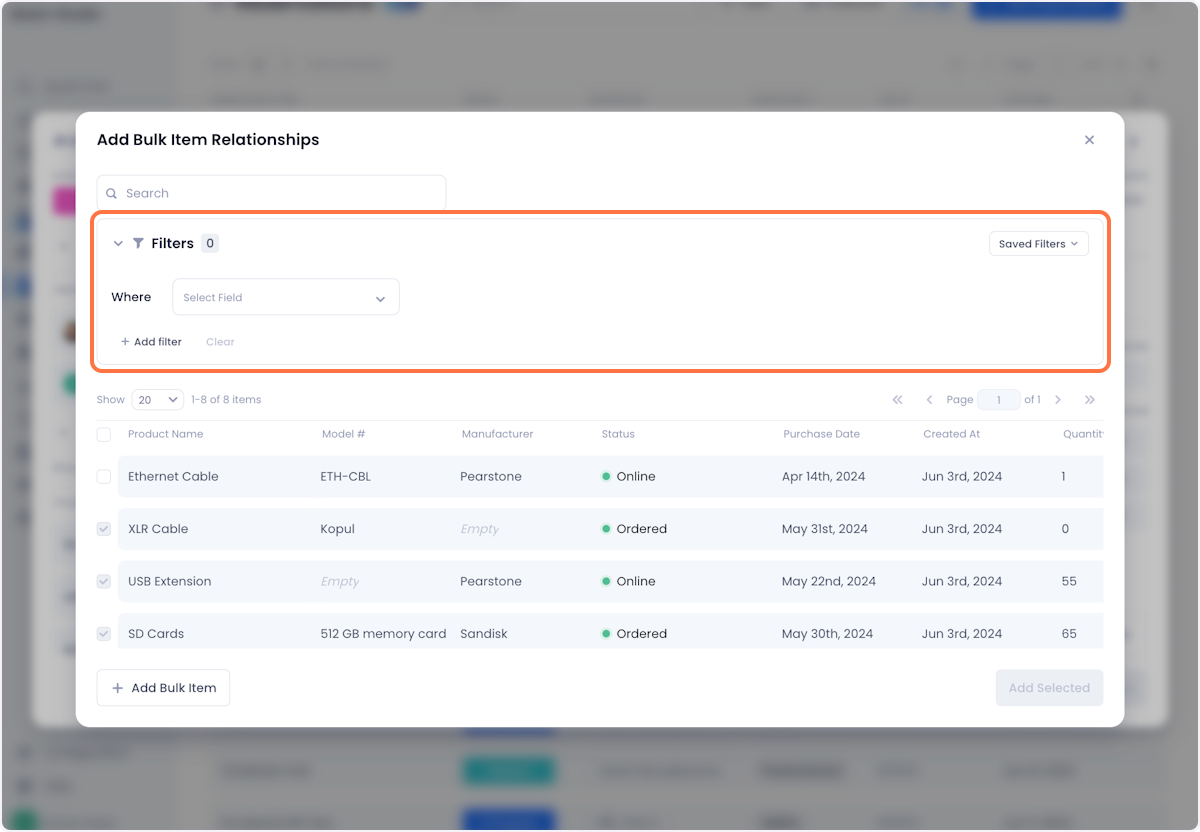Viewport: 1200px width, 832px height.
Task: Click the Page number input field
Action: coord(998,399)
